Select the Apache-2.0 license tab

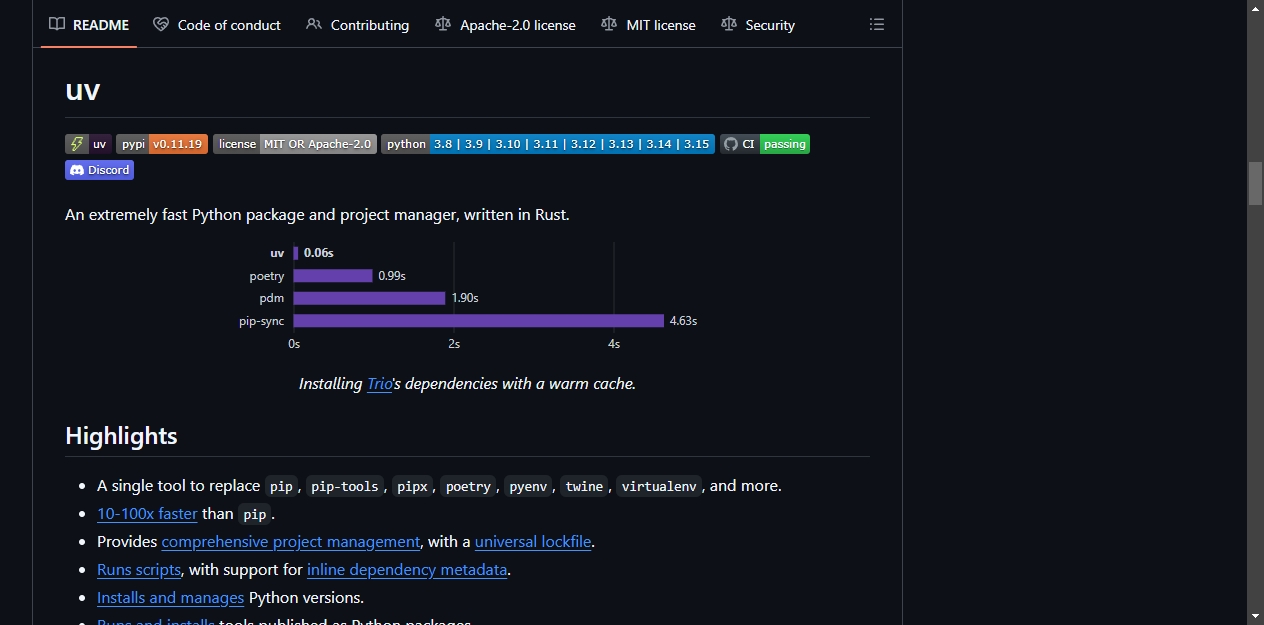[x=506, y=25]
